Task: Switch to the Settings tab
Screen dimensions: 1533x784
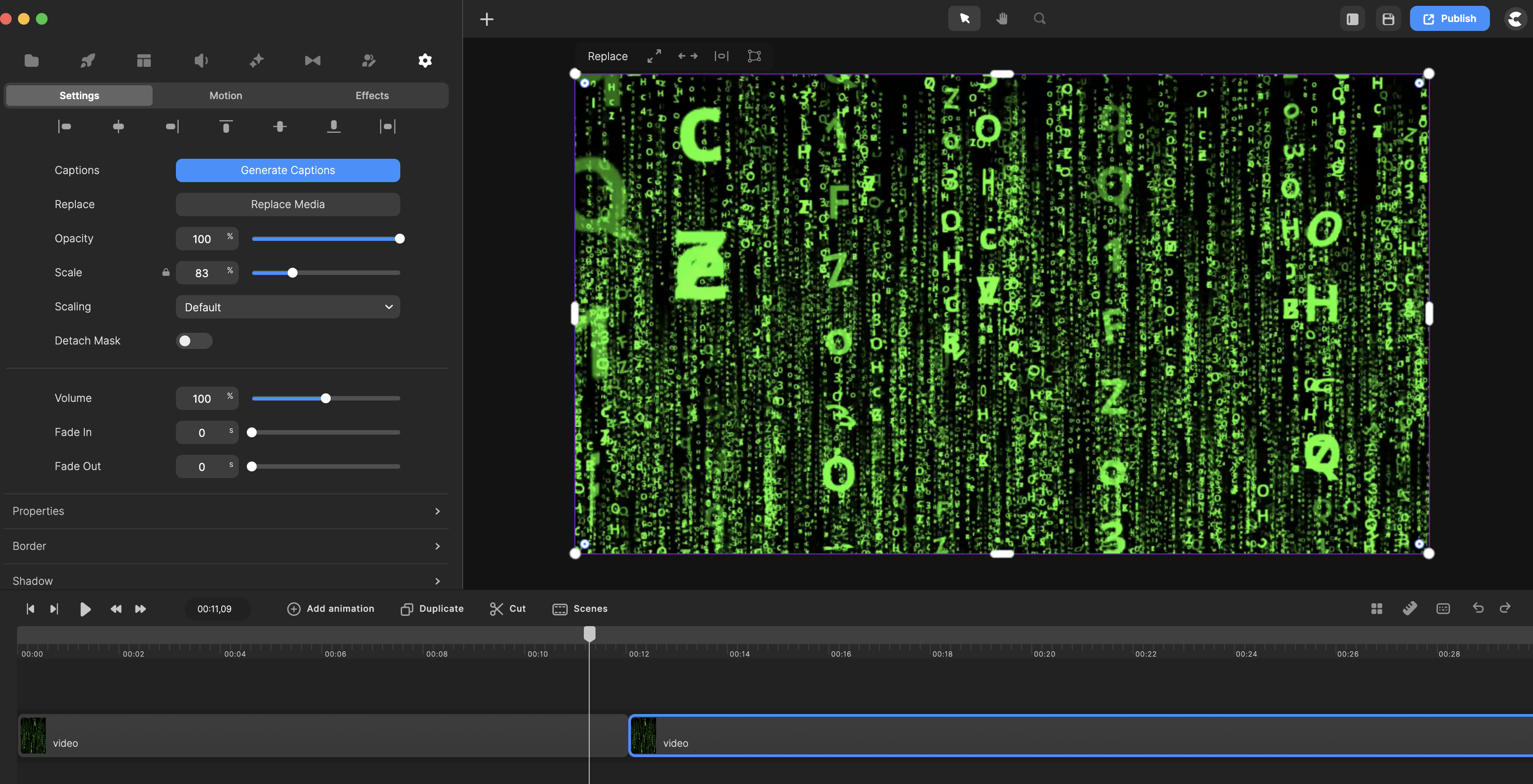Action: [79, 95]
